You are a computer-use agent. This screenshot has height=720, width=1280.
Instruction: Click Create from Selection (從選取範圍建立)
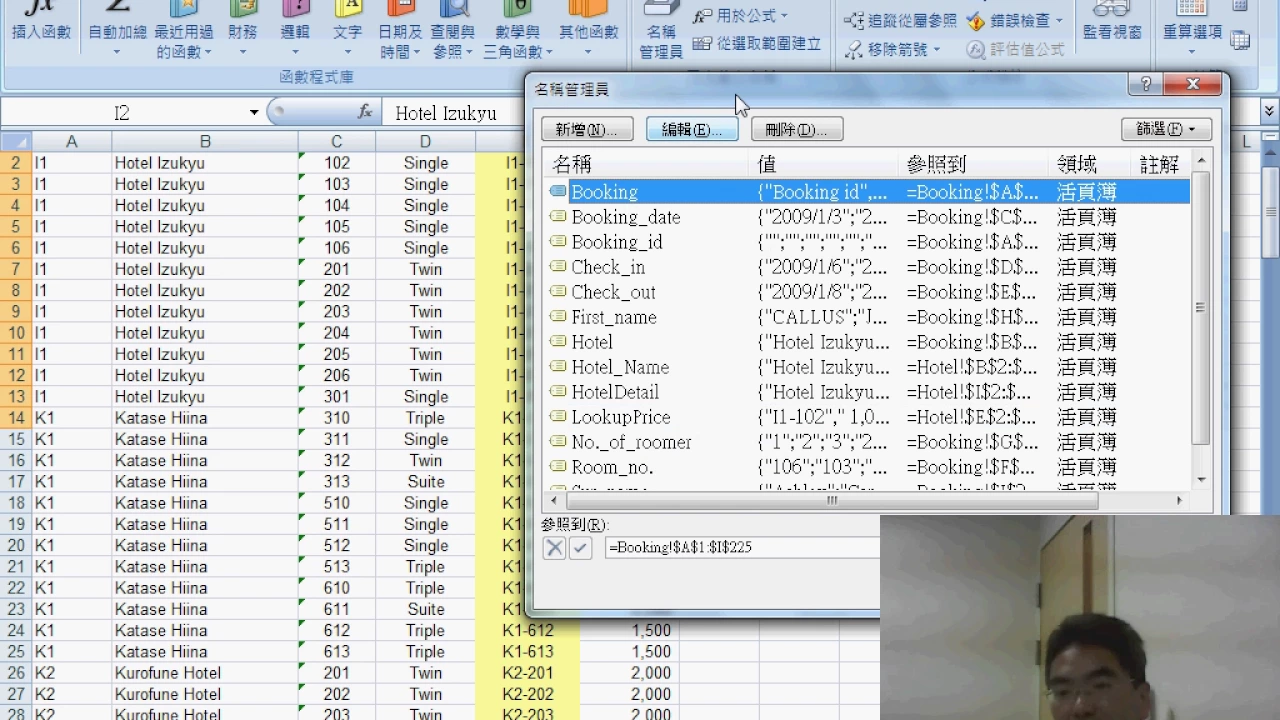[757, 44]
